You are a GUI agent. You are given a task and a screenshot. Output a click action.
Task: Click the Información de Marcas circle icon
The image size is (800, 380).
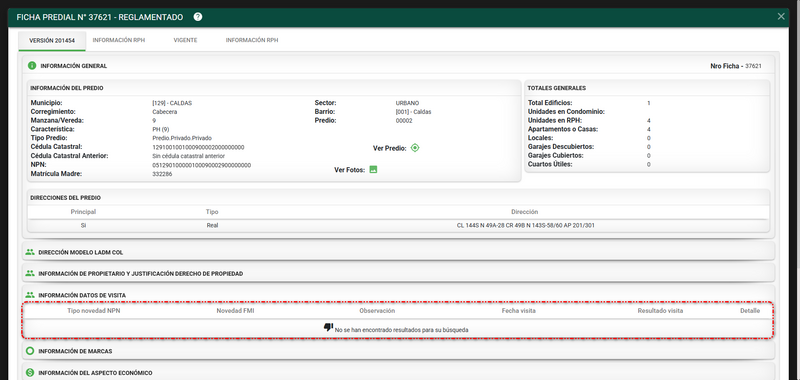click(30, 351)
